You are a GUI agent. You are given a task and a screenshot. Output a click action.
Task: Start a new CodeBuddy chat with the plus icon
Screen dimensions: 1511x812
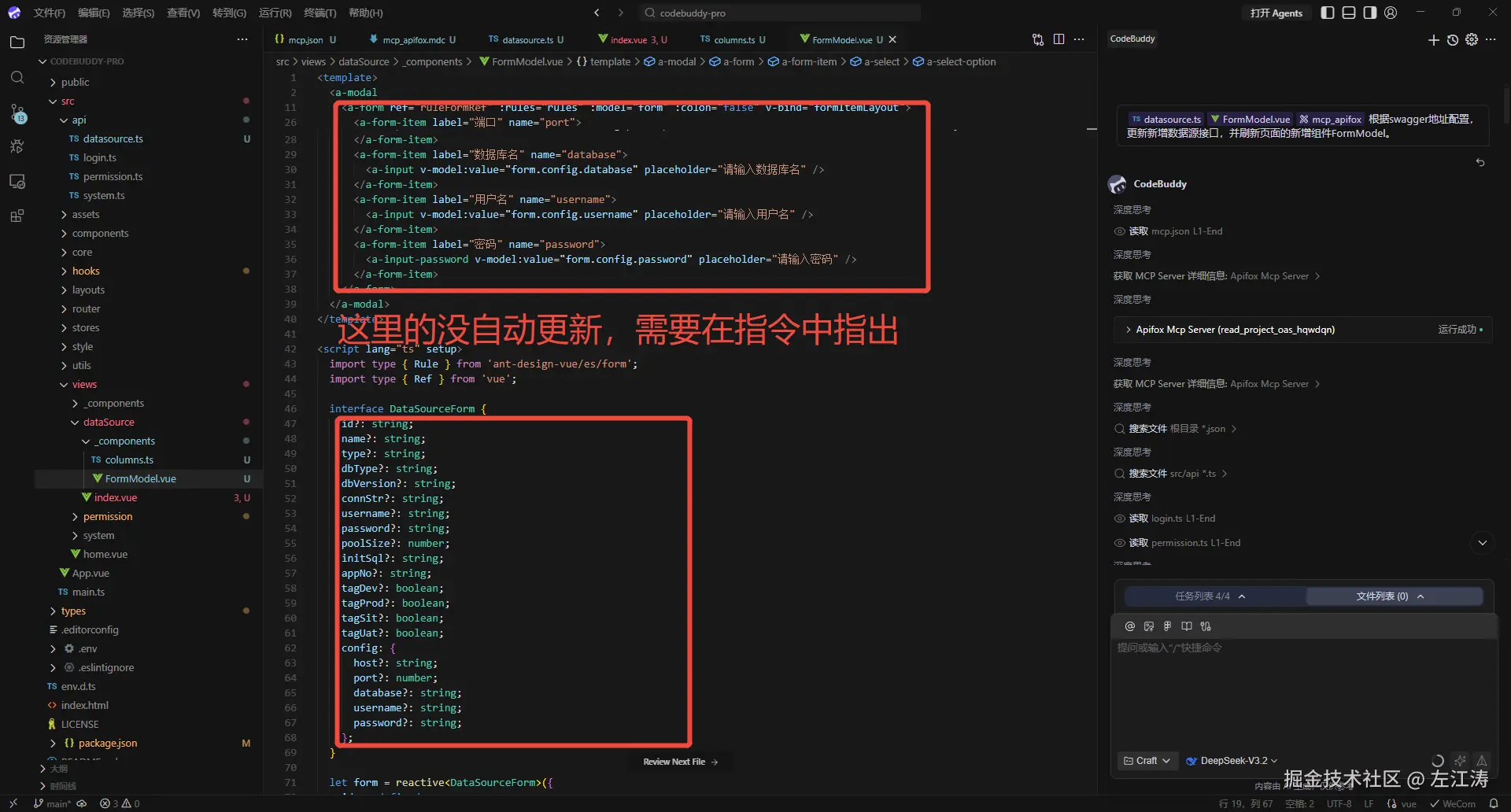tap(1433, 40)
